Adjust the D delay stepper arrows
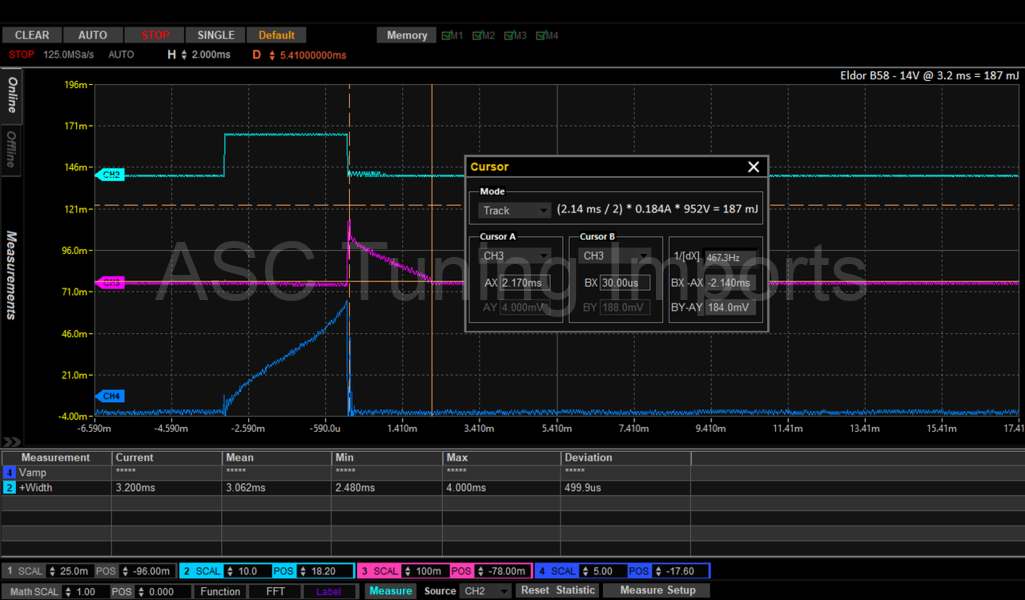This screenshot has height=600, width=1025. pos(272,56)
